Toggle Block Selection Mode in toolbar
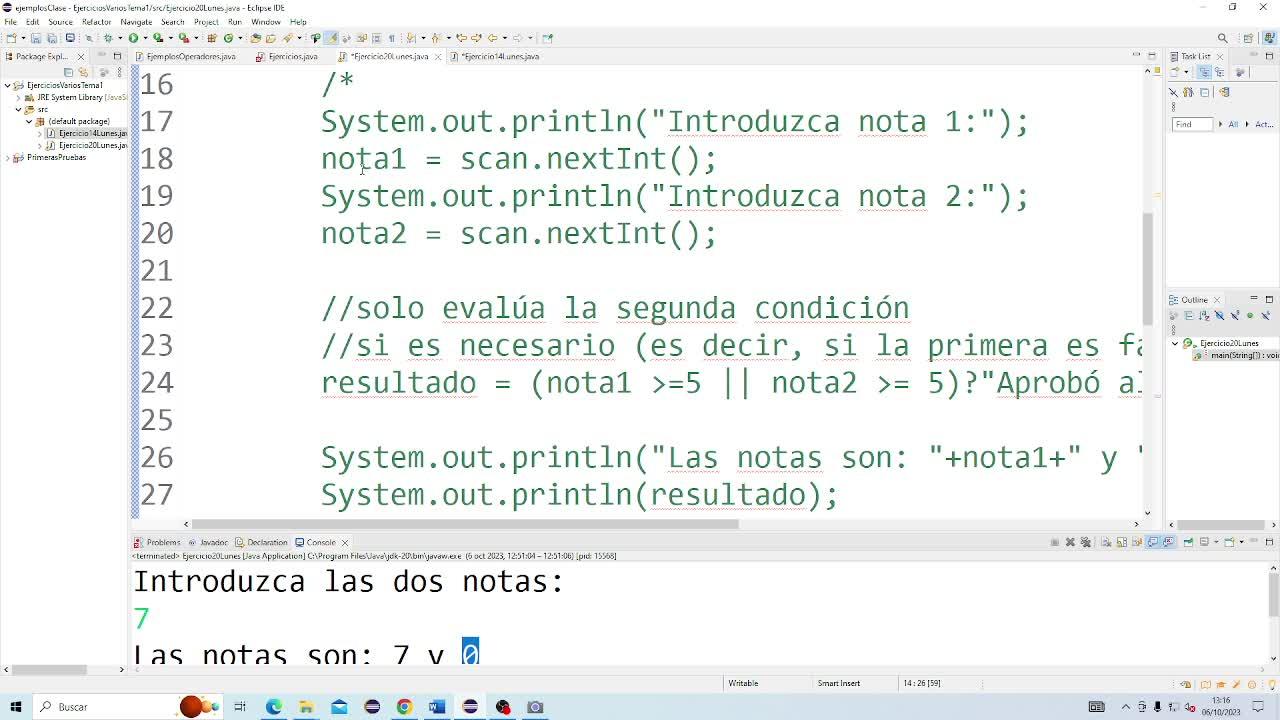The width and height of the screenshot is (1280, 720). point(376,38)
